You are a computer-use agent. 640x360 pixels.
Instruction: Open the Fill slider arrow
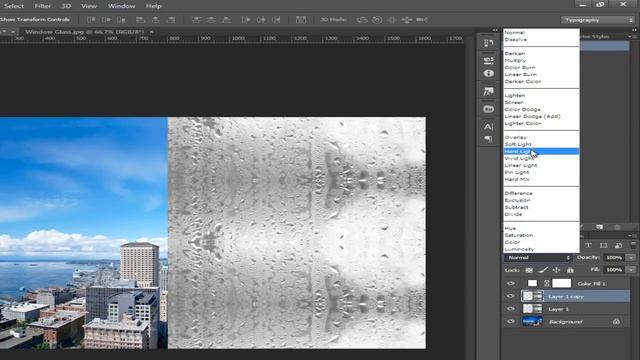coord(631,270)
